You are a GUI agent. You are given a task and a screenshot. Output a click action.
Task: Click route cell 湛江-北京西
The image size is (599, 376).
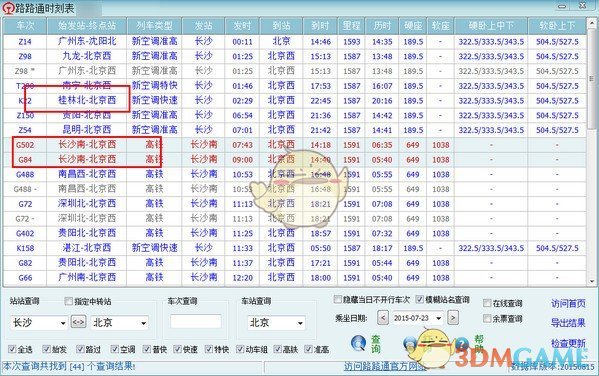pyautogui.click(x=87, y=248)
